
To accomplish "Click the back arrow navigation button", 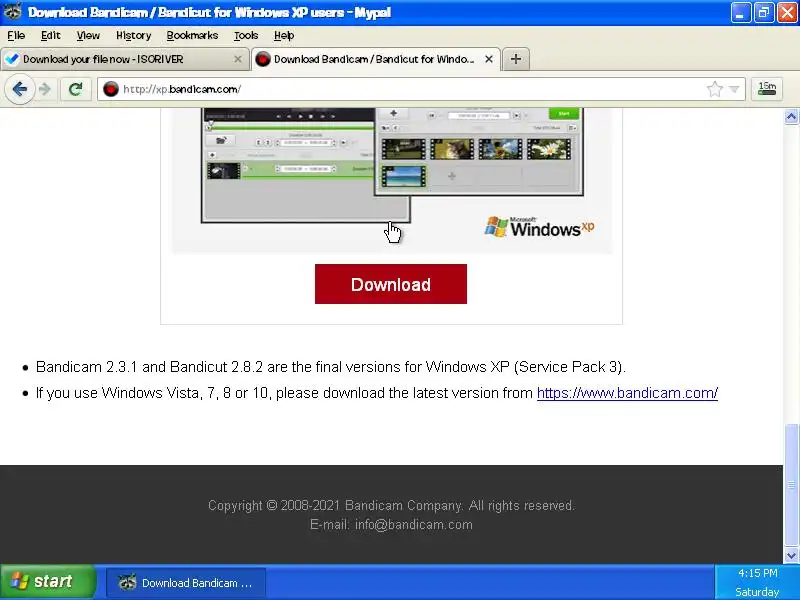I will pyautogui.click(x=19, y=89).
